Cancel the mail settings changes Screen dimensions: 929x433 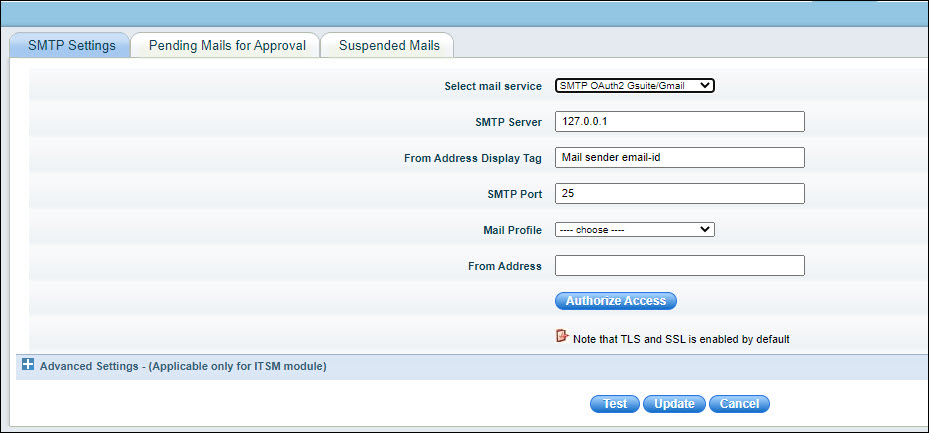(x=739, y=404)
